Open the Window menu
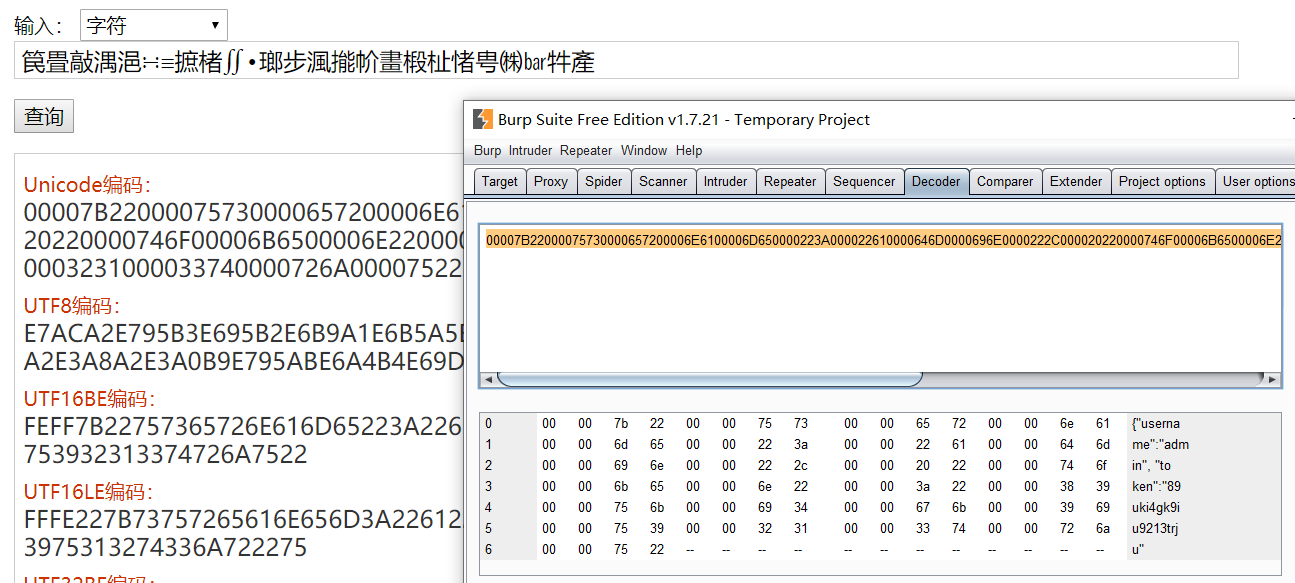Screen dimensions: 1295x583 pos(644,151)
